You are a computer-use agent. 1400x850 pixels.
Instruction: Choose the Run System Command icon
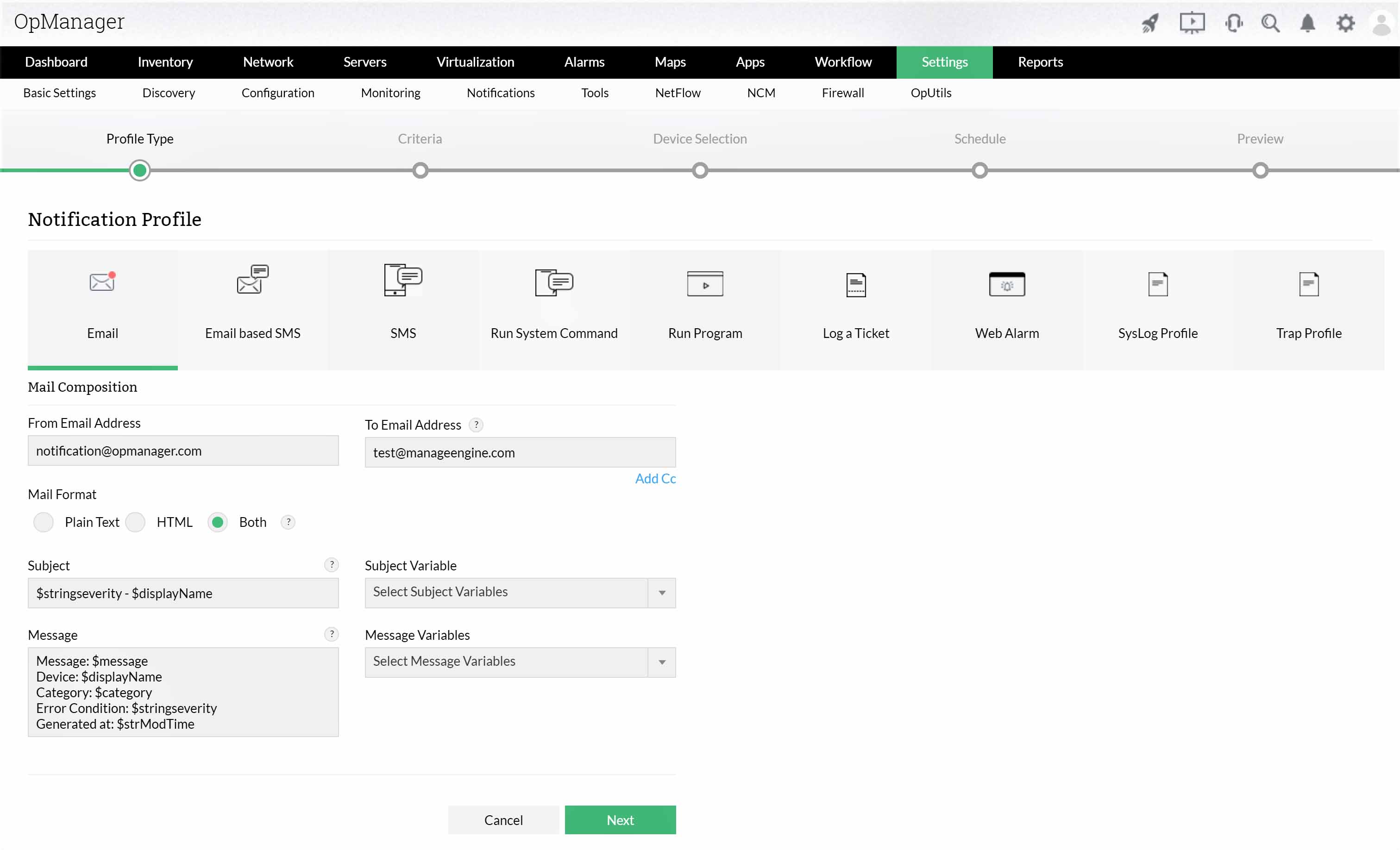[553, 282]
